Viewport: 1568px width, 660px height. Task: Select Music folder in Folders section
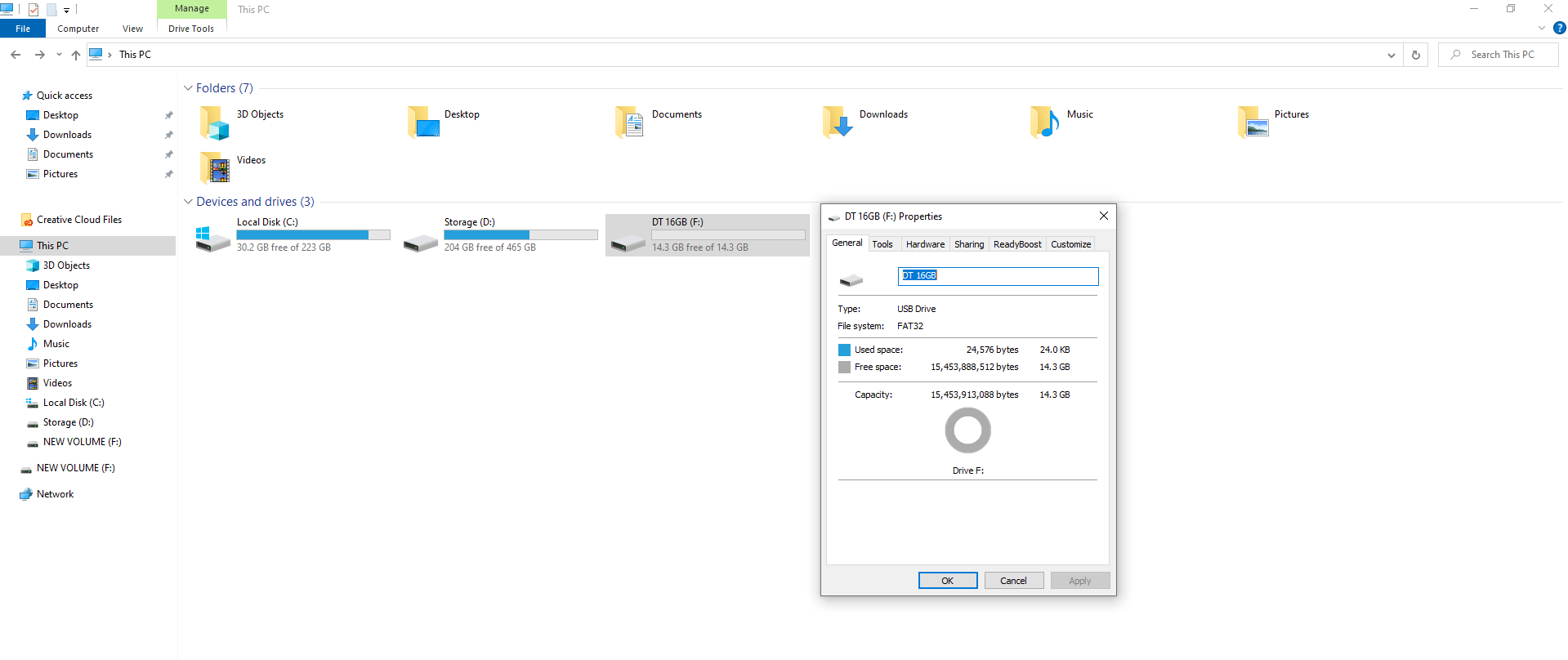pyautogui.click(x=1062, y=122)
